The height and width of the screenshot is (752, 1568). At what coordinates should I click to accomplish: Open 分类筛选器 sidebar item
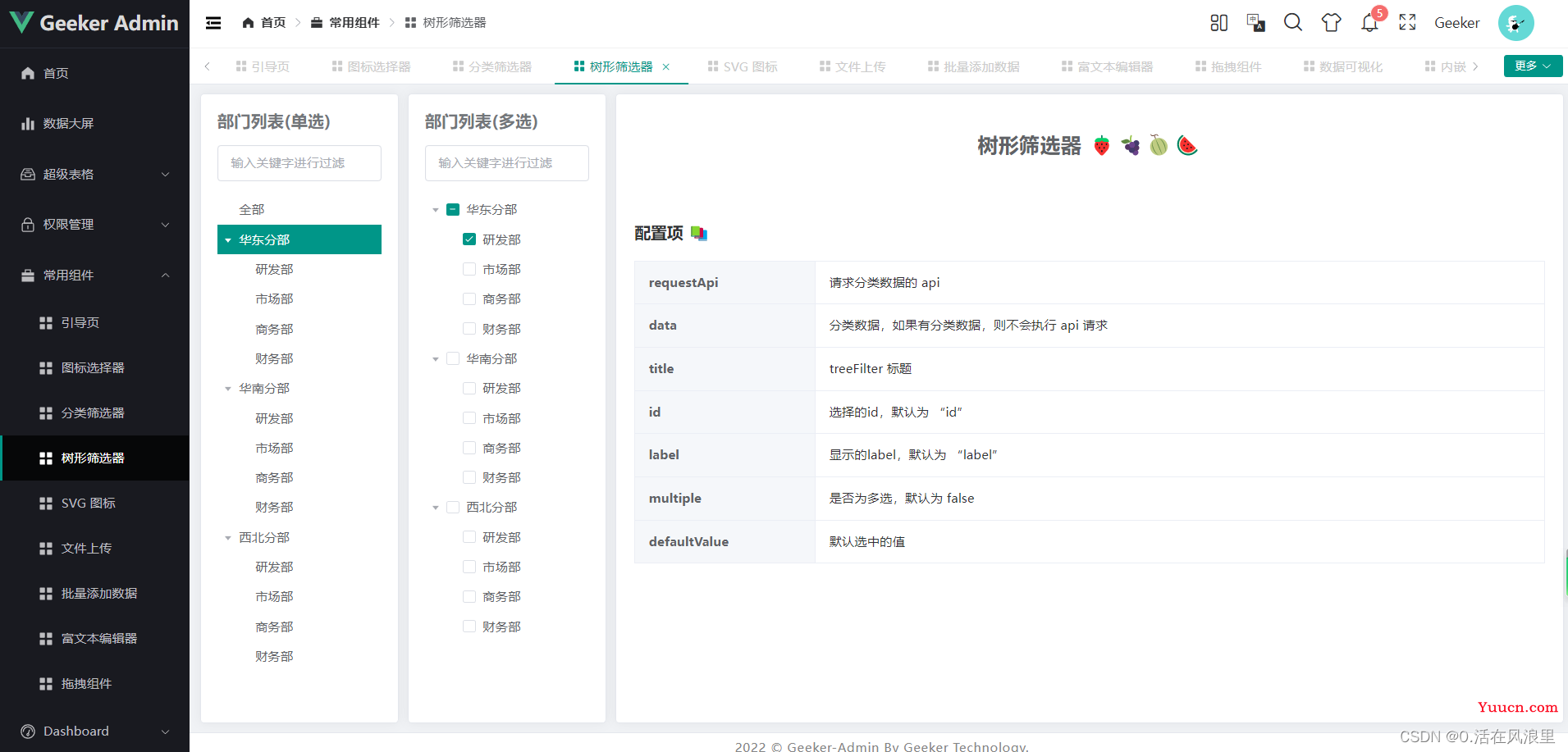[x=94, y=413]
